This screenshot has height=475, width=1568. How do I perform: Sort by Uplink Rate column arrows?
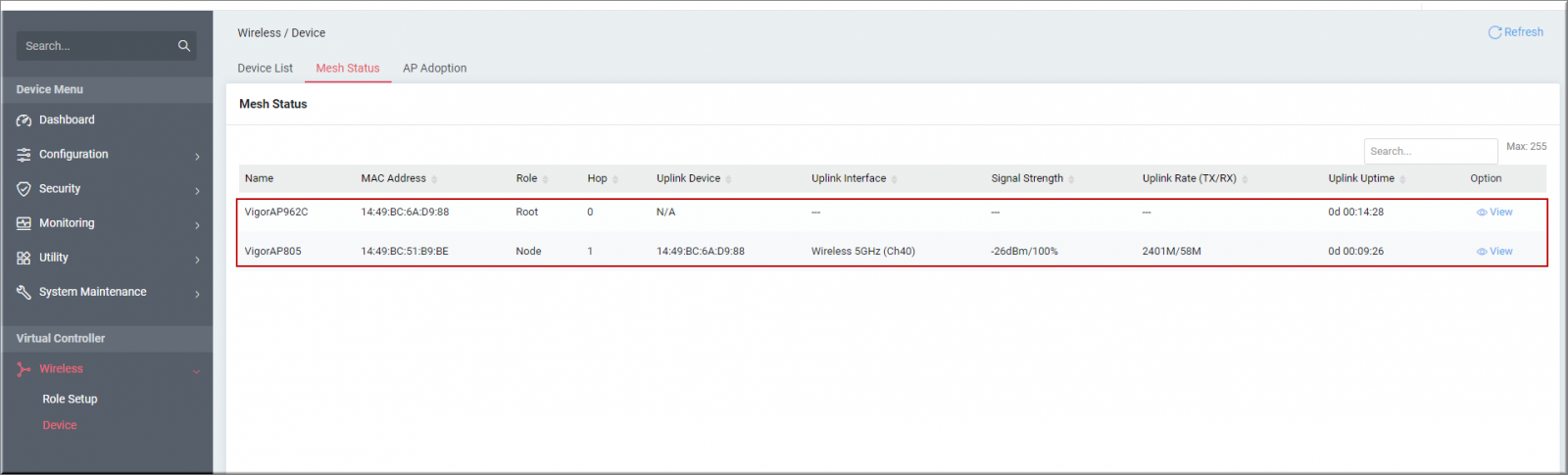click(1245, 179)
